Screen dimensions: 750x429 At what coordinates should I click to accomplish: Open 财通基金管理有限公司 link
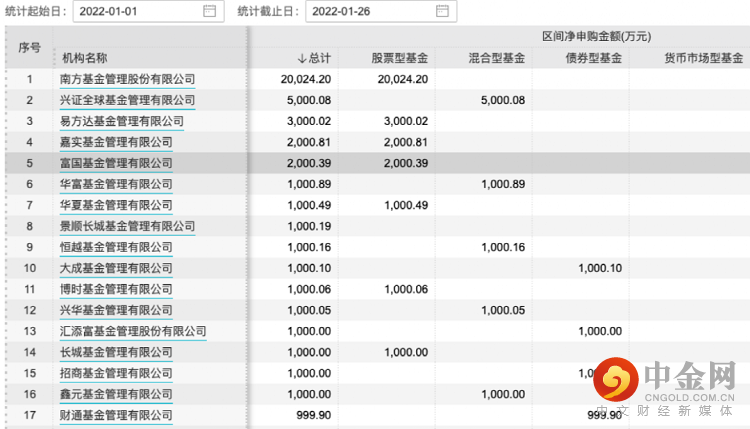[x=116, y=416]
